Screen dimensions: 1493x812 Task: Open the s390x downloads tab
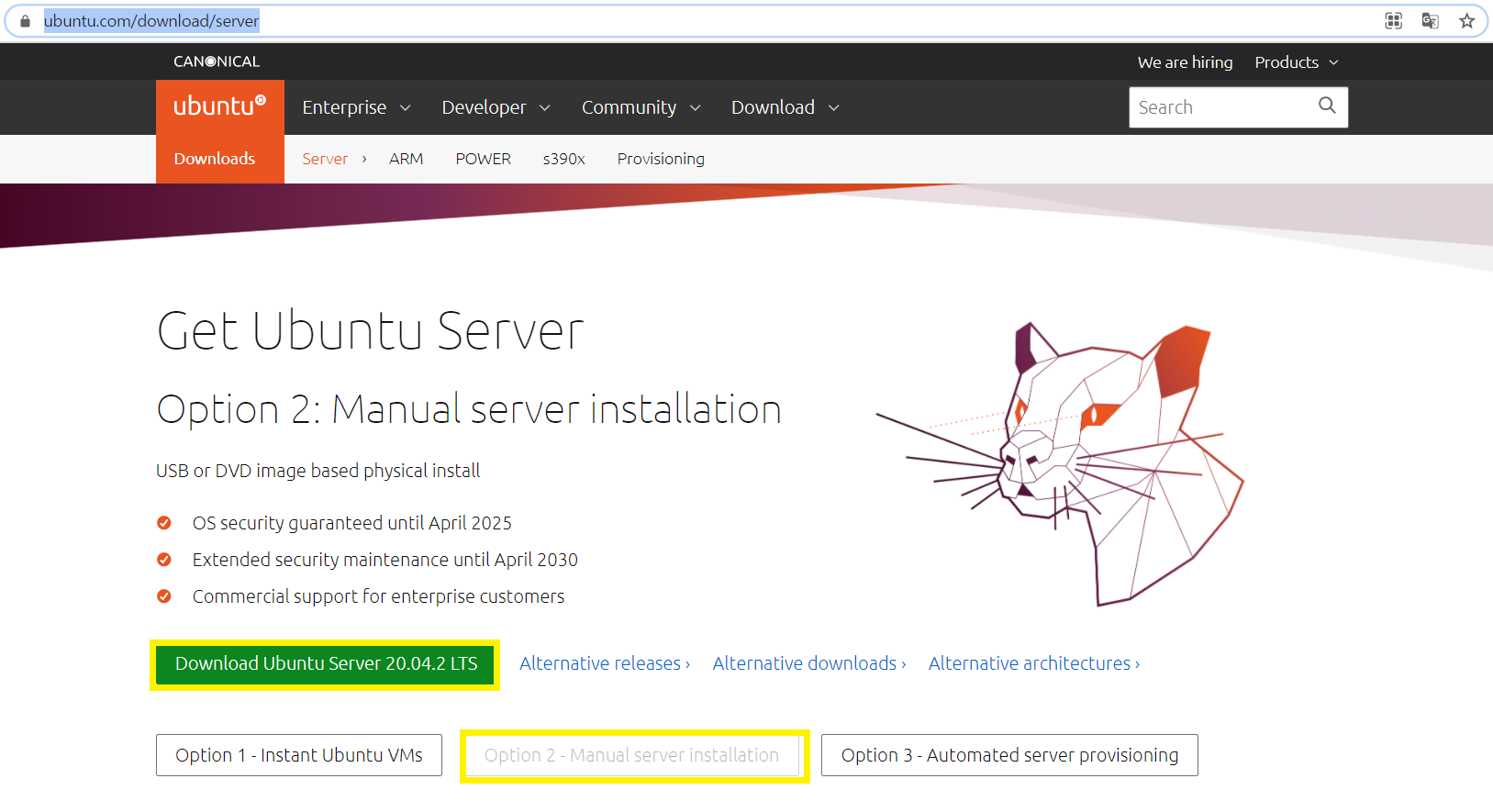coord(563,159)
